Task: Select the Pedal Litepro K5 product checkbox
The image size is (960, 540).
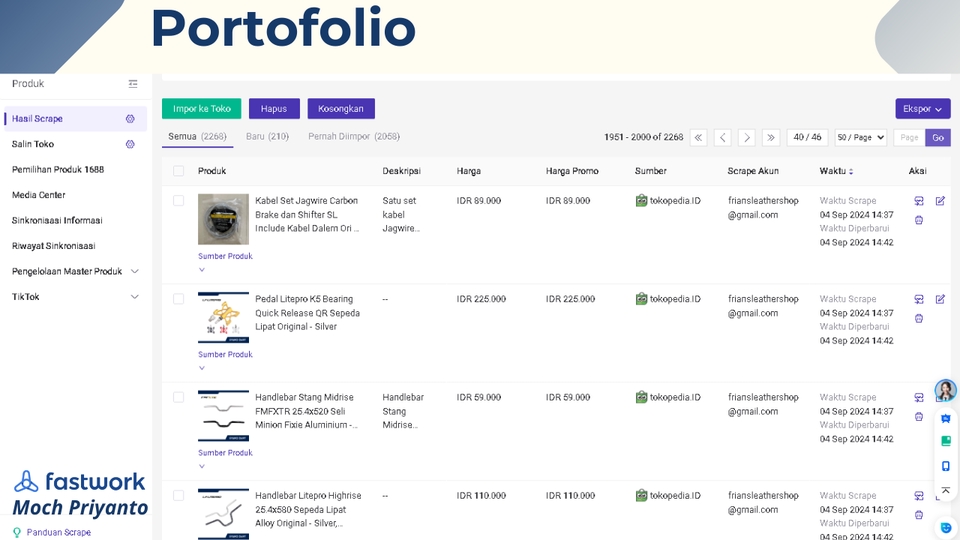Action: click(x=178, y=299)
